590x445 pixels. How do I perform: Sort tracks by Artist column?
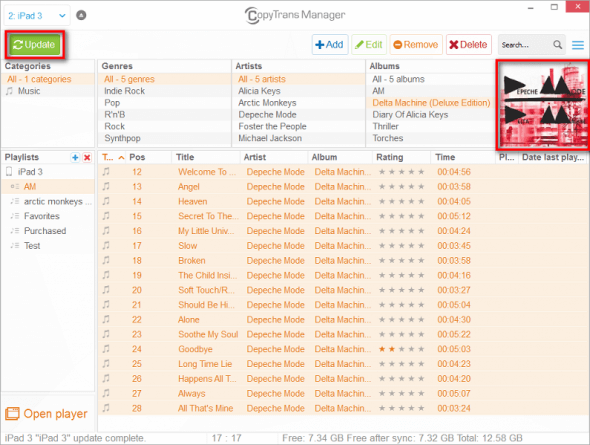coord(274,157)
